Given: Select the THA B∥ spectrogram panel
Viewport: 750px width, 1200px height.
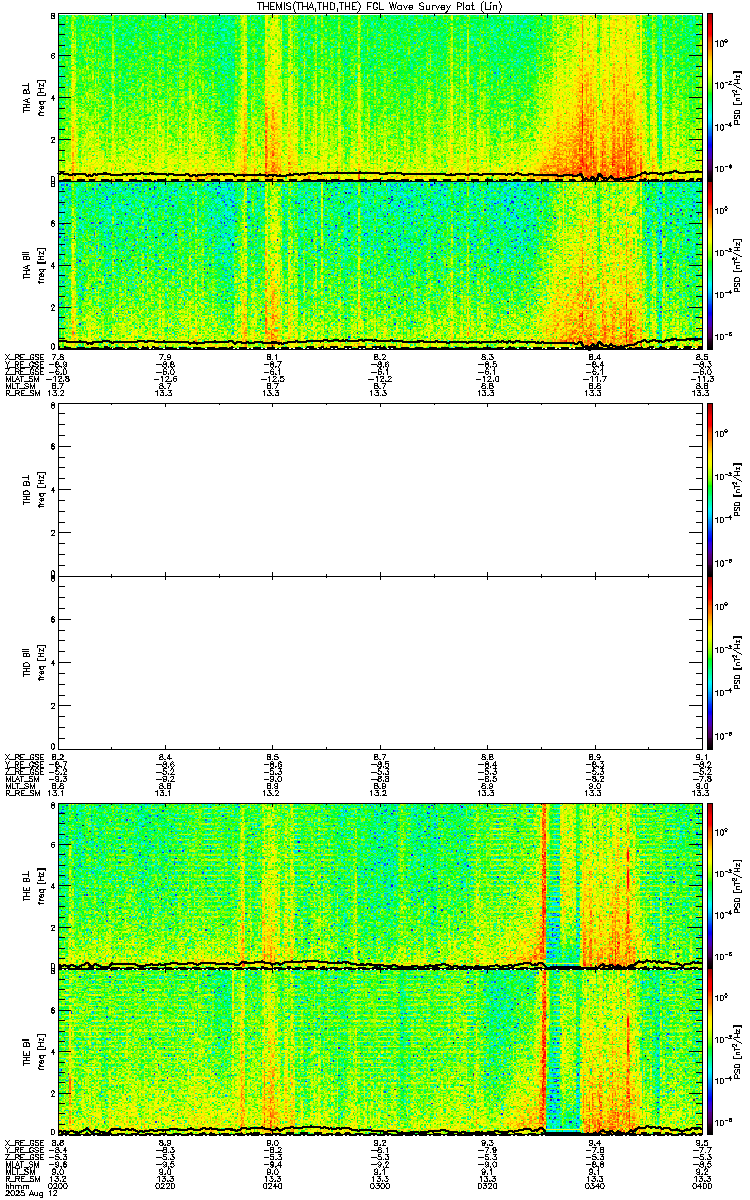Looking at the screenshot, I should 380,263.
